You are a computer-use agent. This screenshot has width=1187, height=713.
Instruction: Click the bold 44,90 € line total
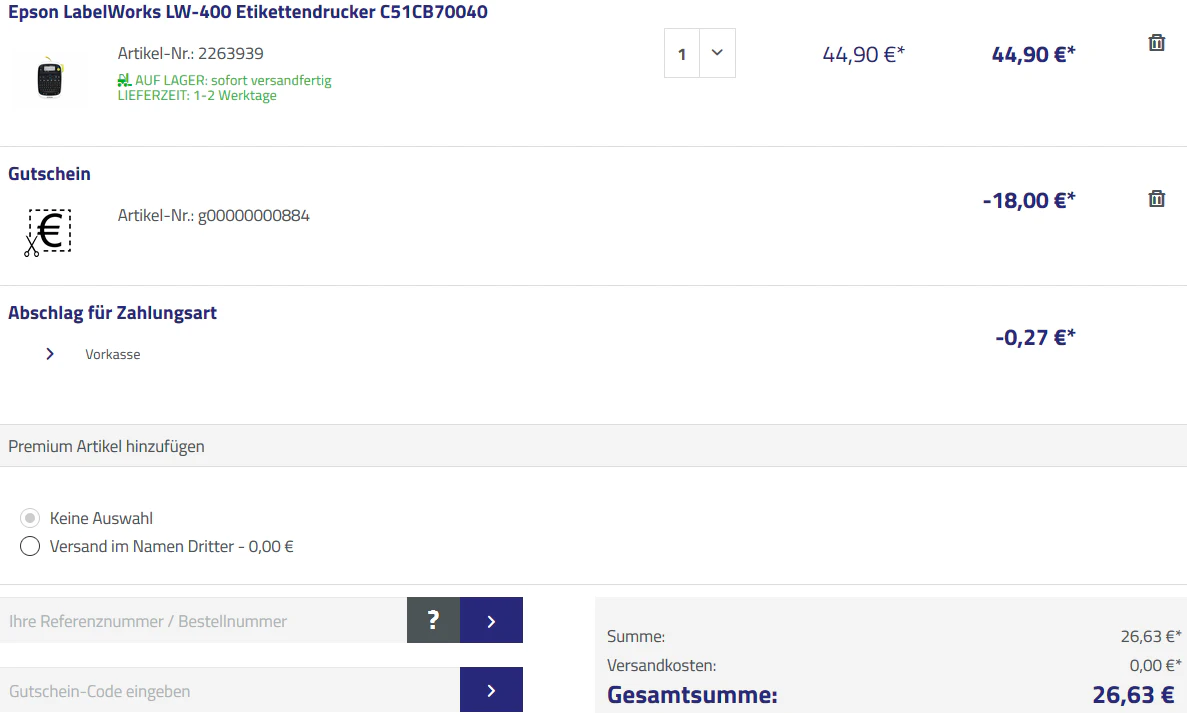(1033, 54)
